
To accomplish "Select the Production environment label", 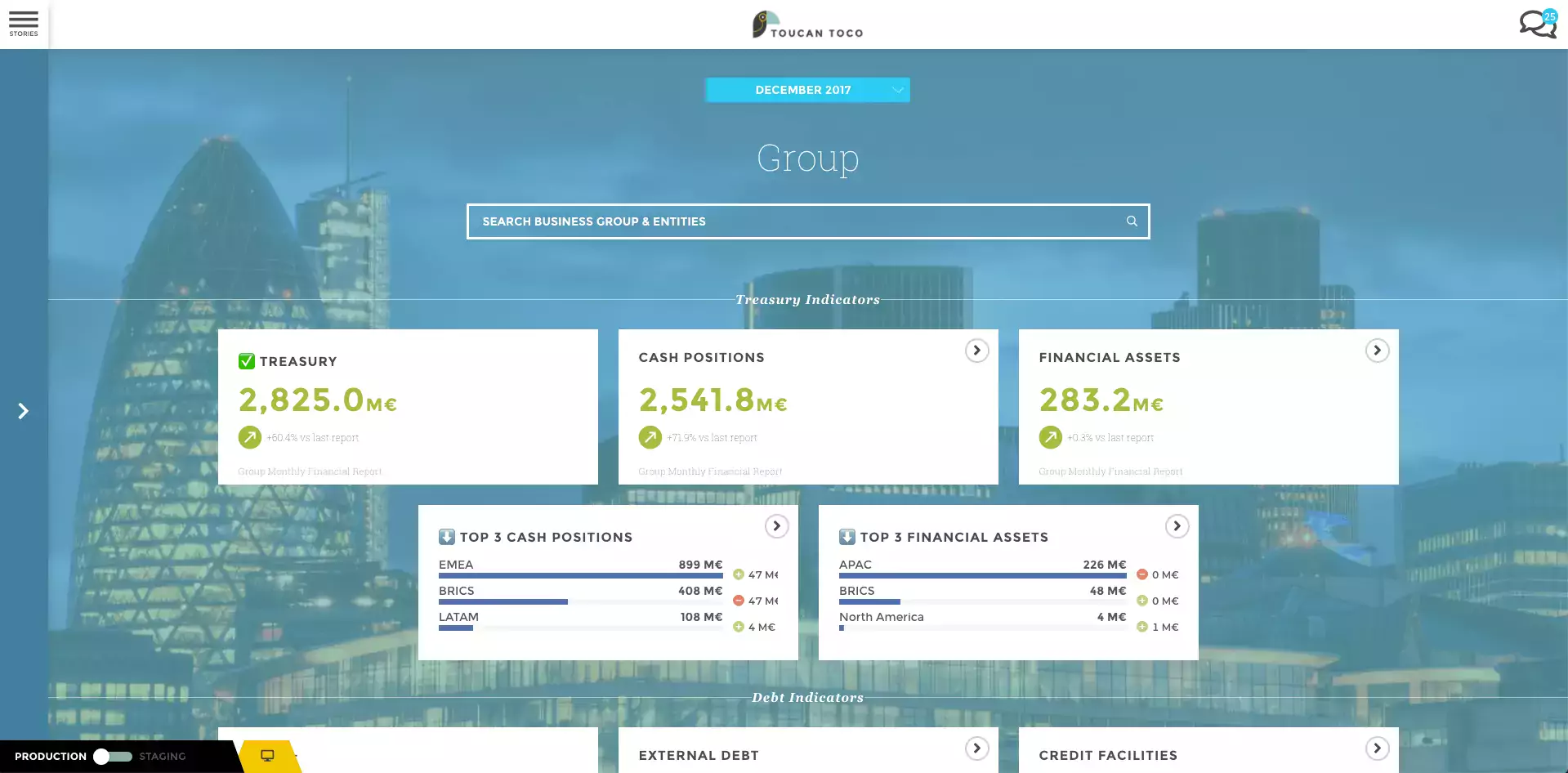I will (51, 757).
